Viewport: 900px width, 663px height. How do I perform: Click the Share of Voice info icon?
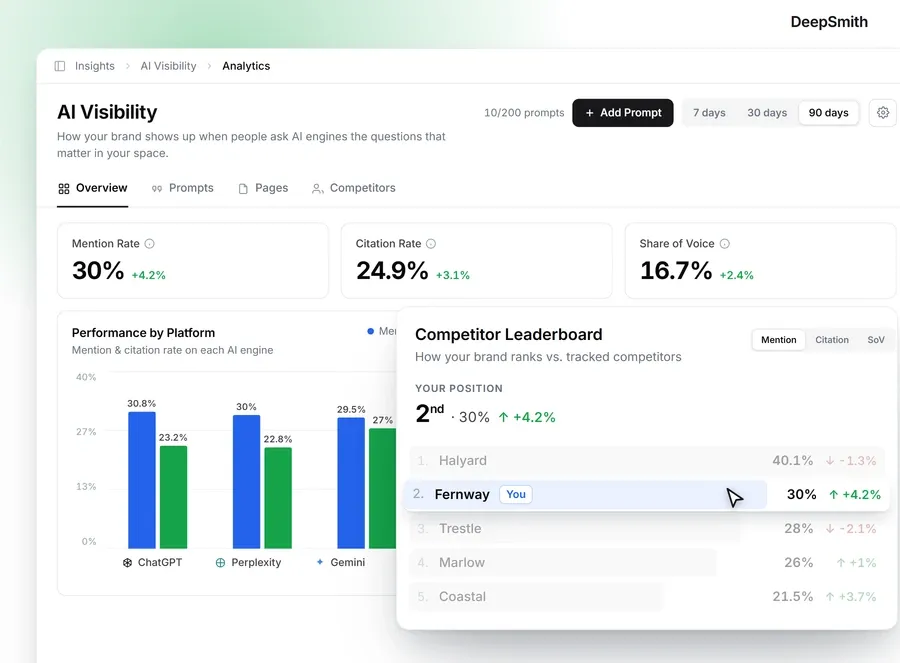click(x=725, y=243)
